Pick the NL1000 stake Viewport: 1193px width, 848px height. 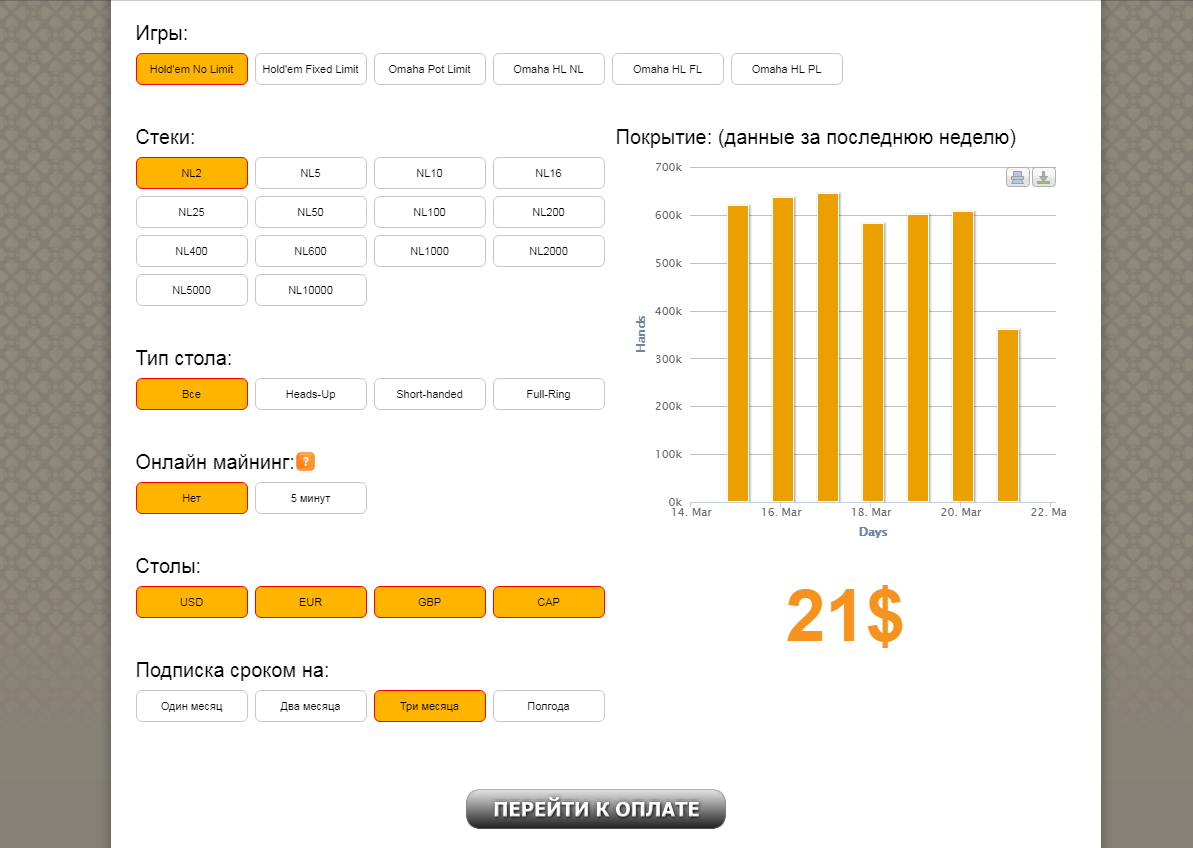[x=430, y=251]
